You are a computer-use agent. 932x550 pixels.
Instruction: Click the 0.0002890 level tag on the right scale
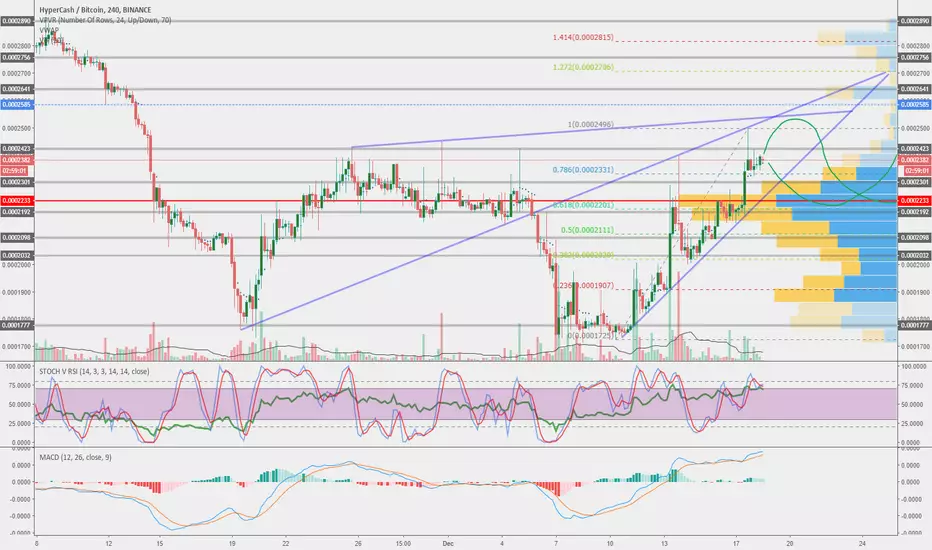tap(915, 21)
